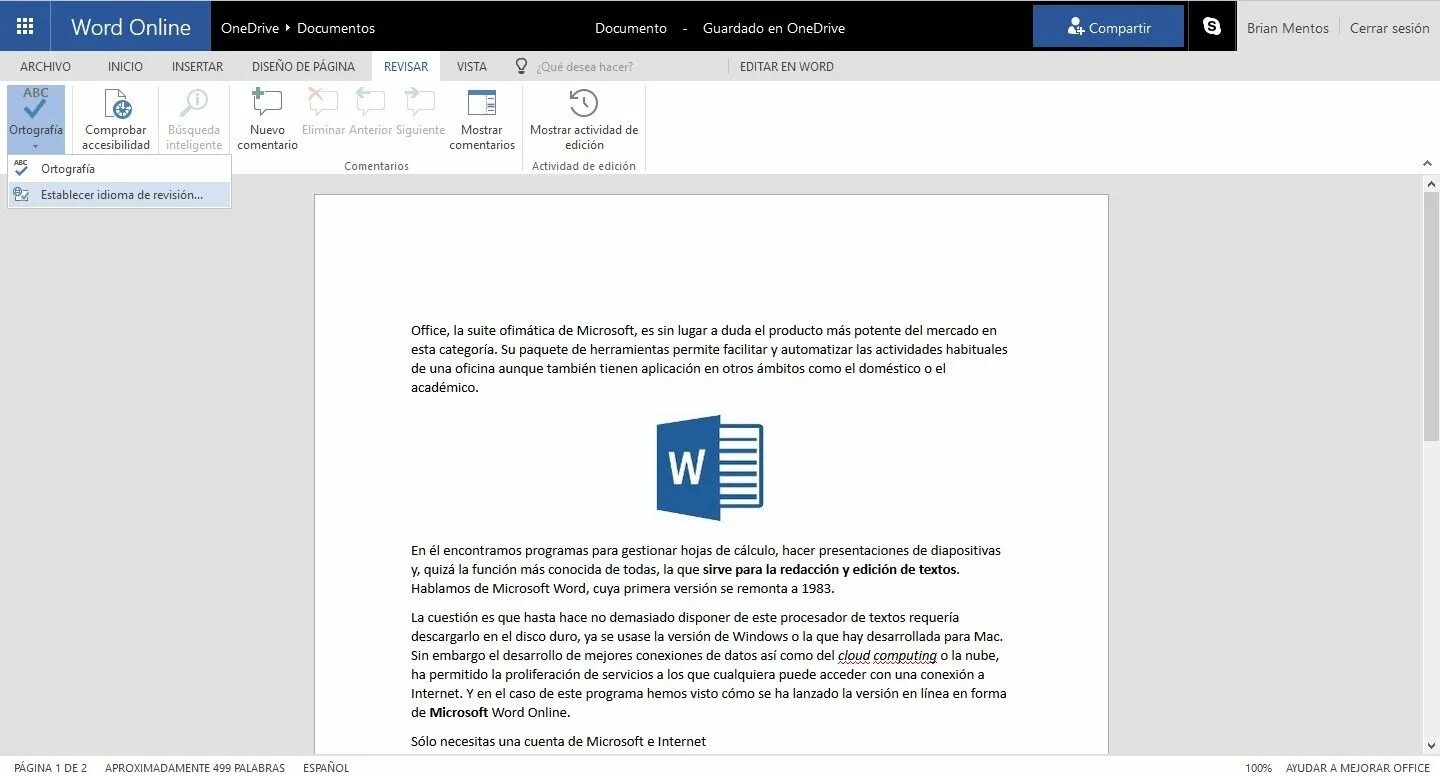Switch to INICIO tab
The width and height of the screenshot is (1440, 776).
click(125, 66)
